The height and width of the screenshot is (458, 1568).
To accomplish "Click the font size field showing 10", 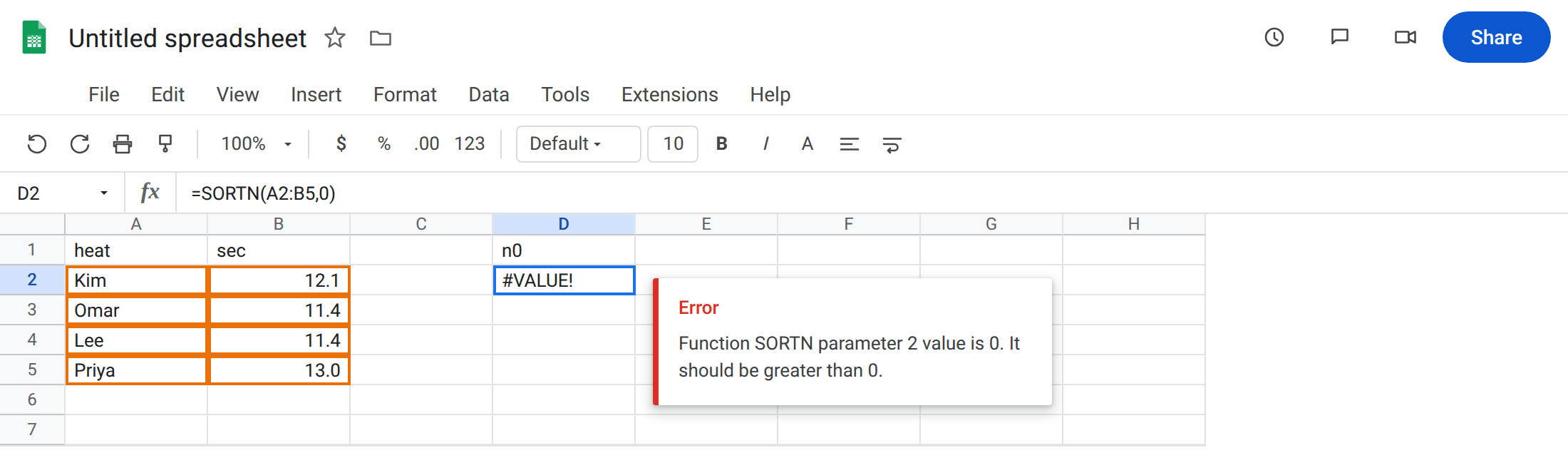I will click(x=673, y=144).
